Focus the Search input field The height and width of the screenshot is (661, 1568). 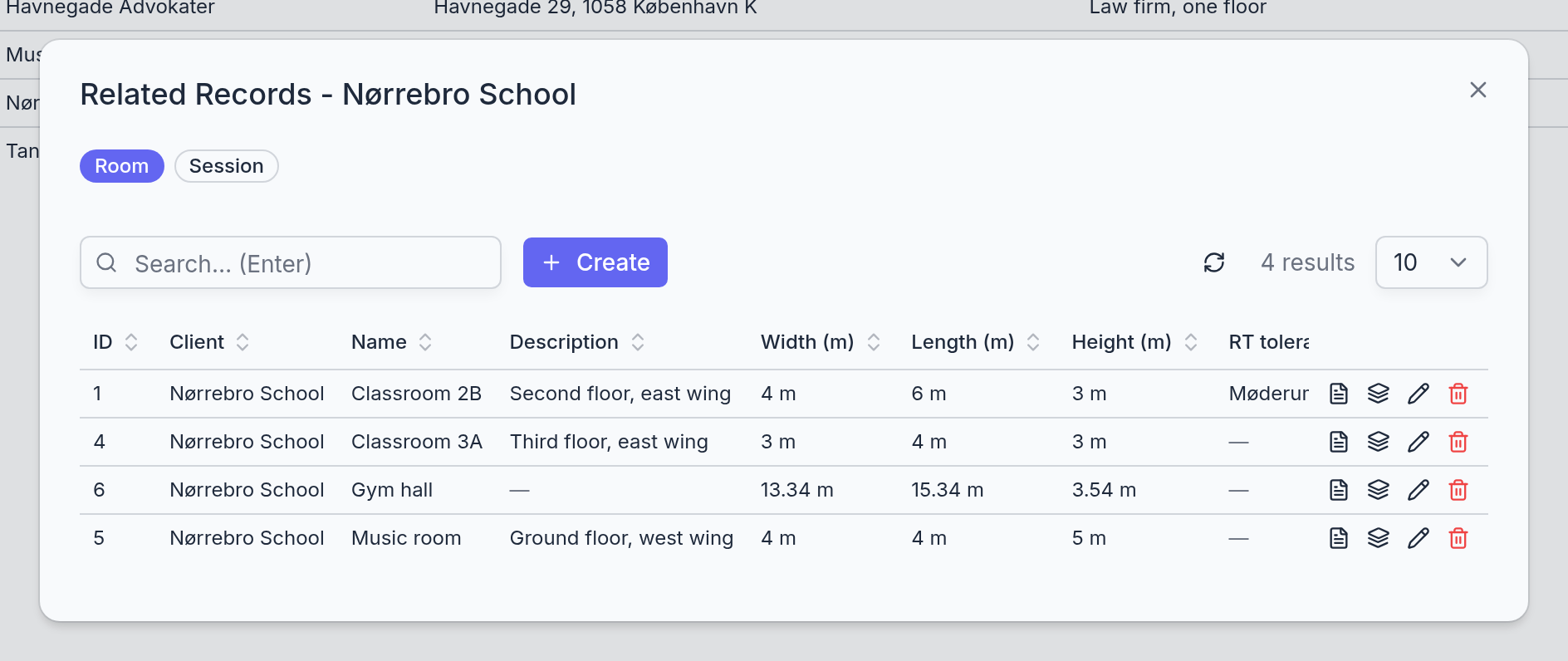291,262
